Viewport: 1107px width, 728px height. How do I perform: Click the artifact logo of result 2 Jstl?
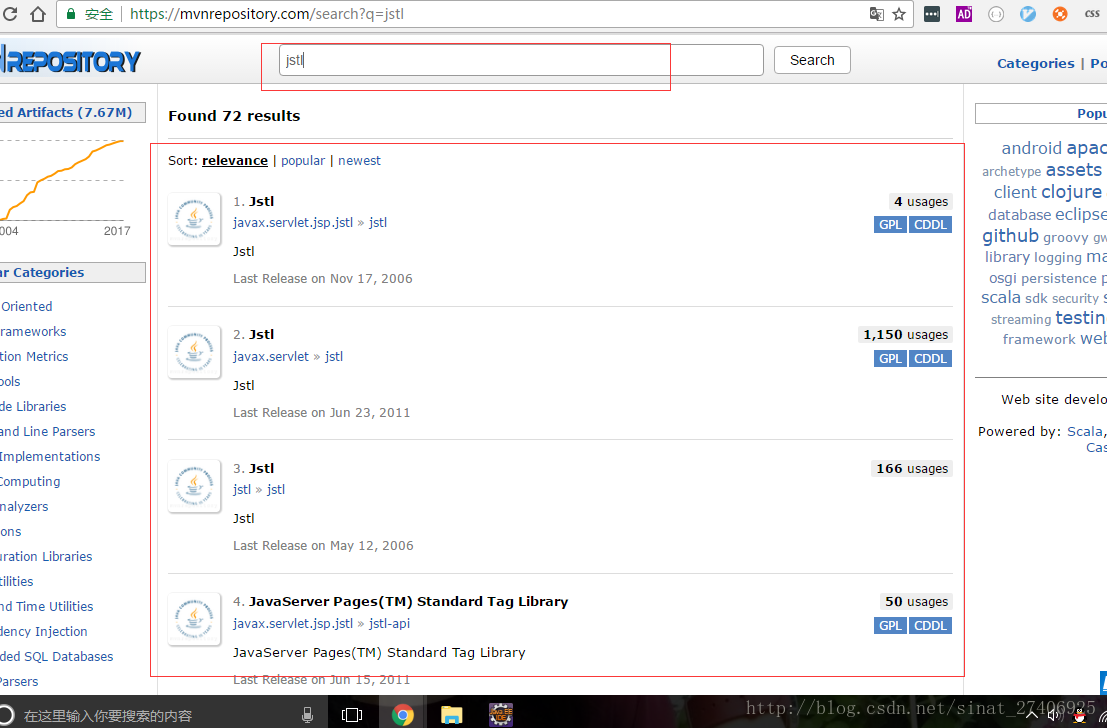pyautogui.click(x=194, y=352)
